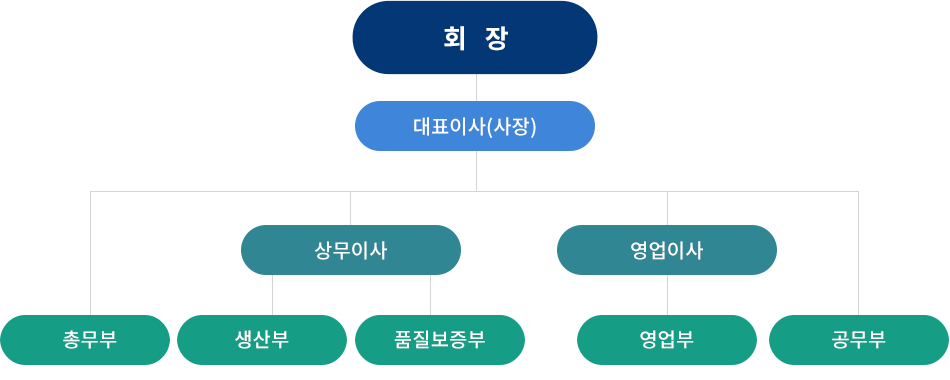Open the 상무이사 node
950x380 pixels.
351,250
